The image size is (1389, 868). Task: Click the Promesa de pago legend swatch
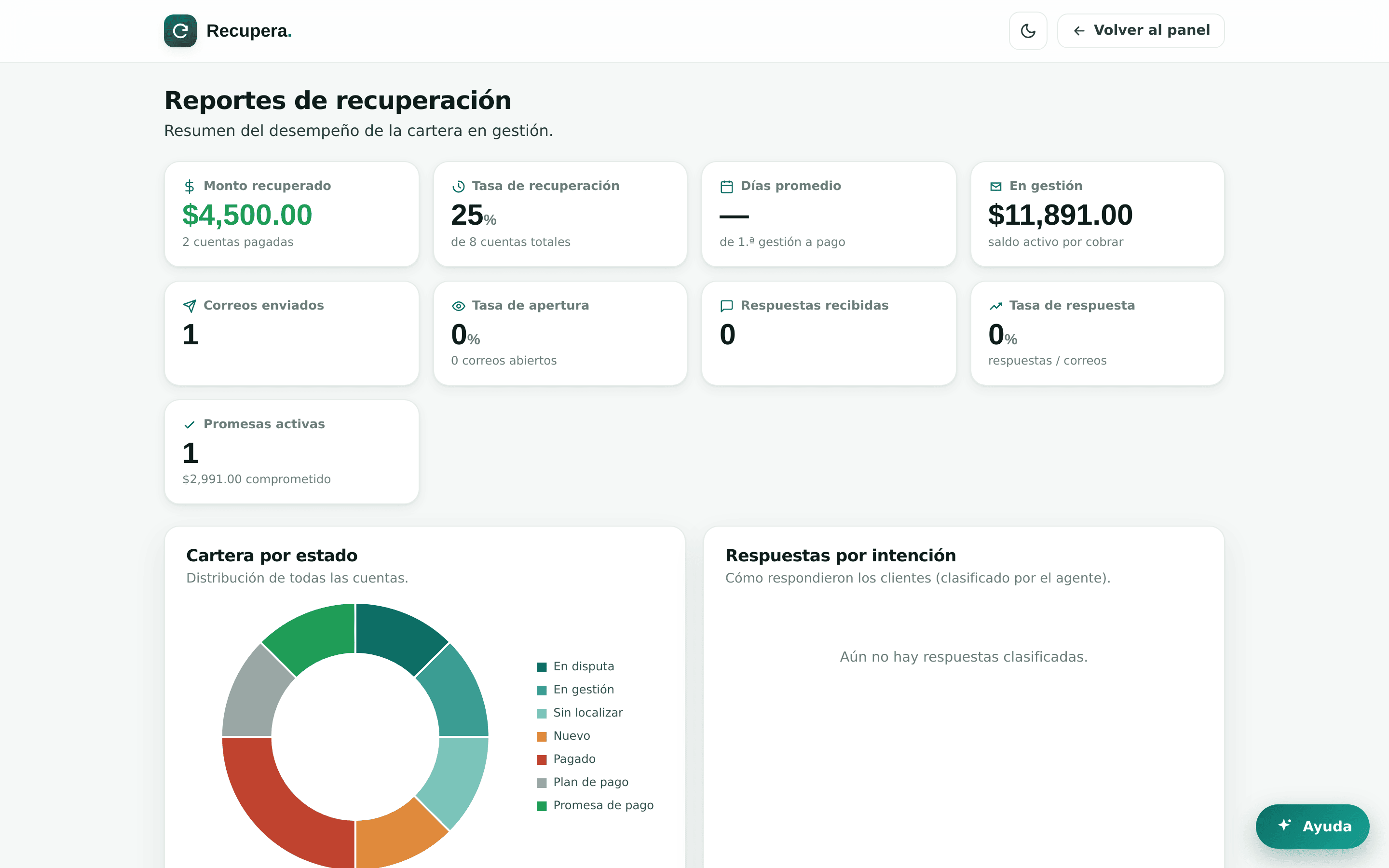tap(541, 806)
